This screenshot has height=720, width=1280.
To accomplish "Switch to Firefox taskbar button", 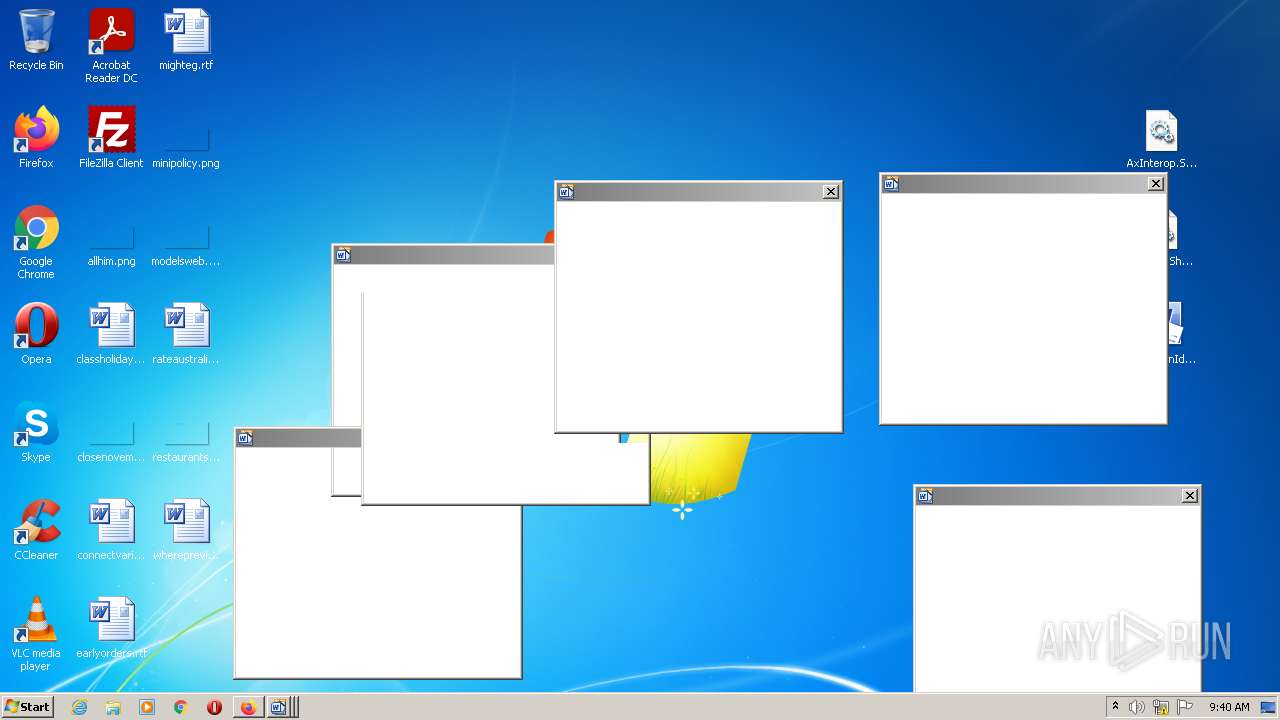I will pyautogui.click(x=248, y=707).
